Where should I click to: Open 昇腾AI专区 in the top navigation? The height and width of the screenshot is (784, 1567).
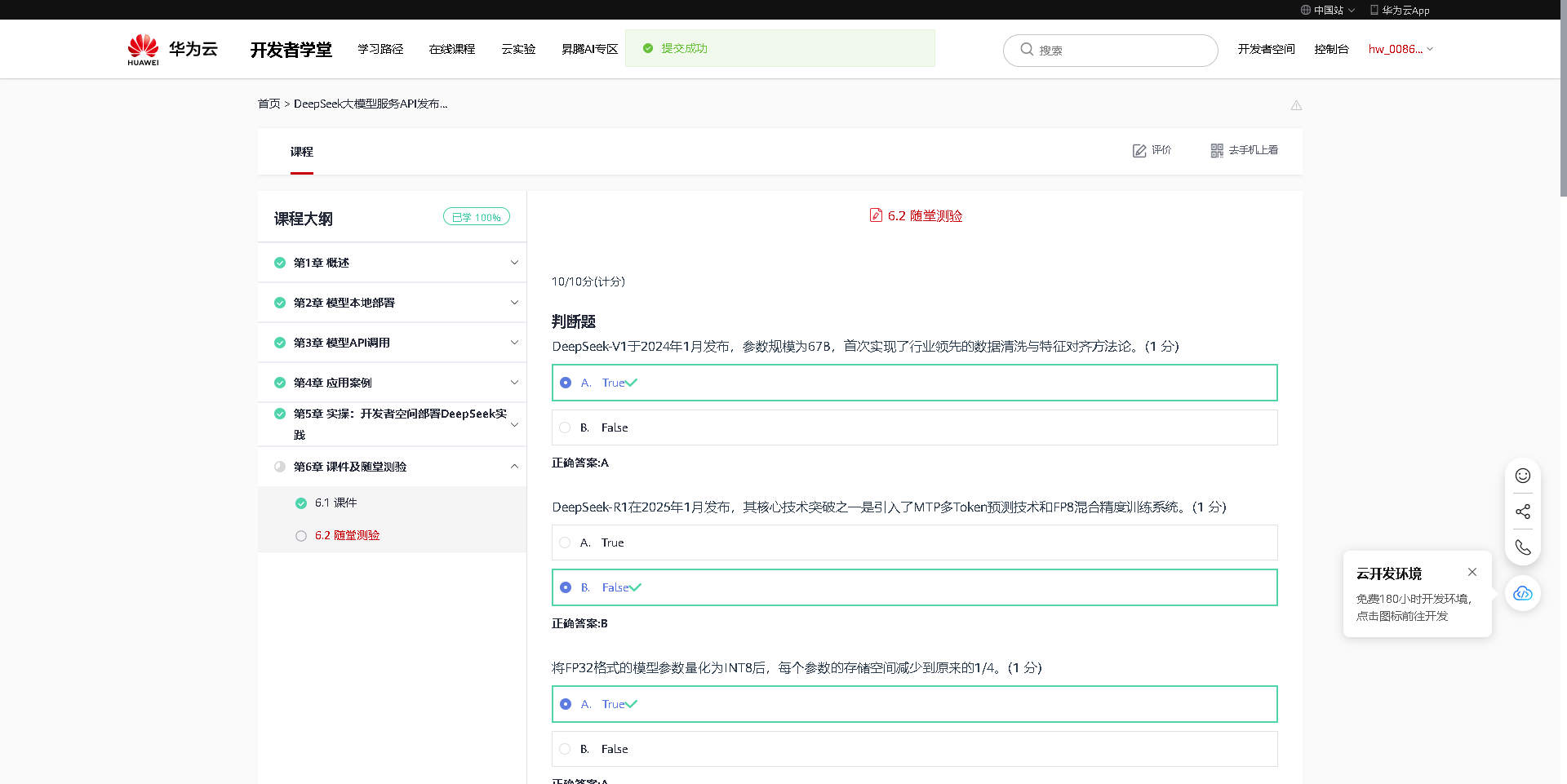[x=589, y=49]
